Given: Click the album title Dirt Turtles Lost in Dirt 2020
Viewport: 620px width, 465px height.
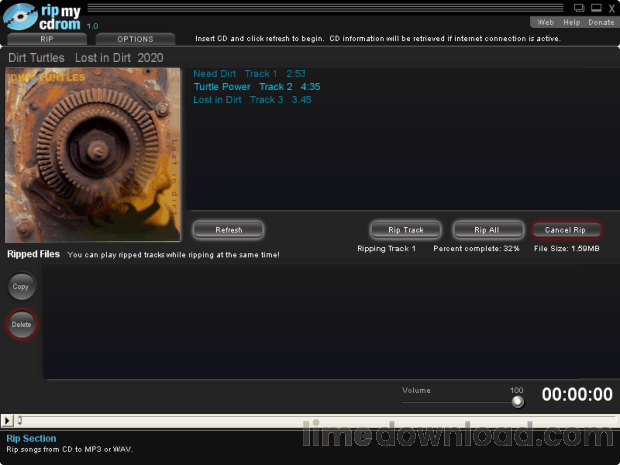Looking at the screenshot, I should pos(86,58).
